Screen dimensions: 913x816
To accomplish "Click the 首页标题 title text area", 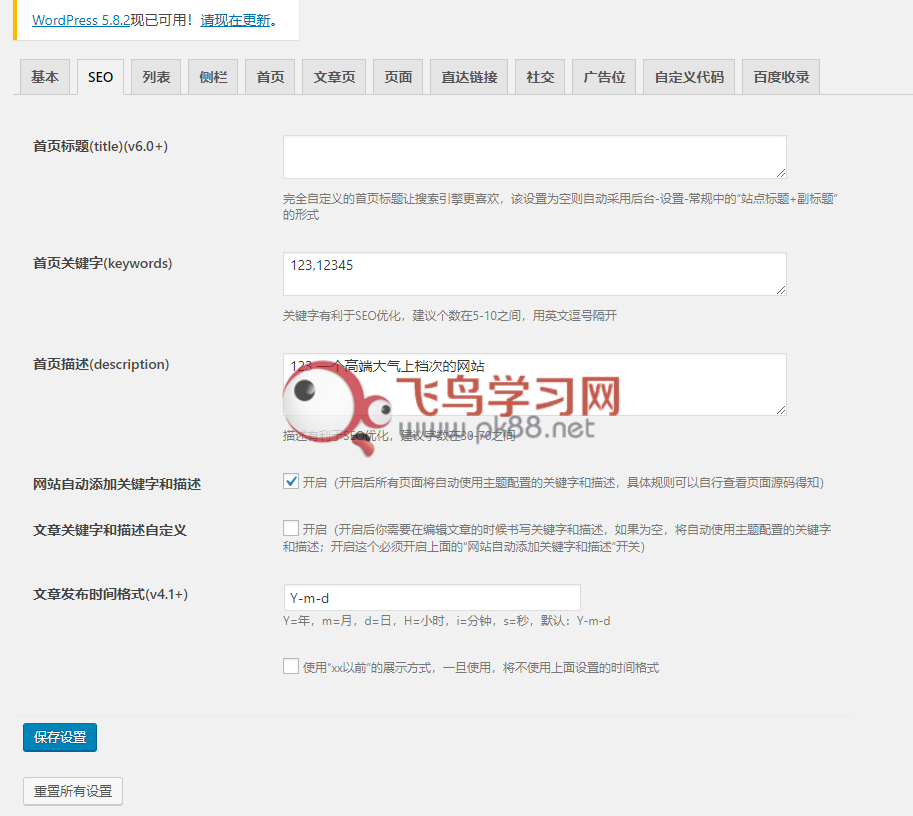I will click(534, 157).
